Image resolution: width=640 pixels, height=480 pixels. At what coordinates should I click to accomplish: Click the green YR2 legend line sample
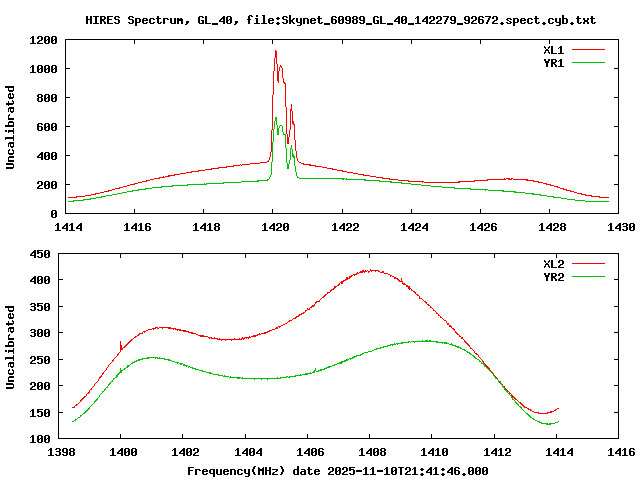click(589, 276)
